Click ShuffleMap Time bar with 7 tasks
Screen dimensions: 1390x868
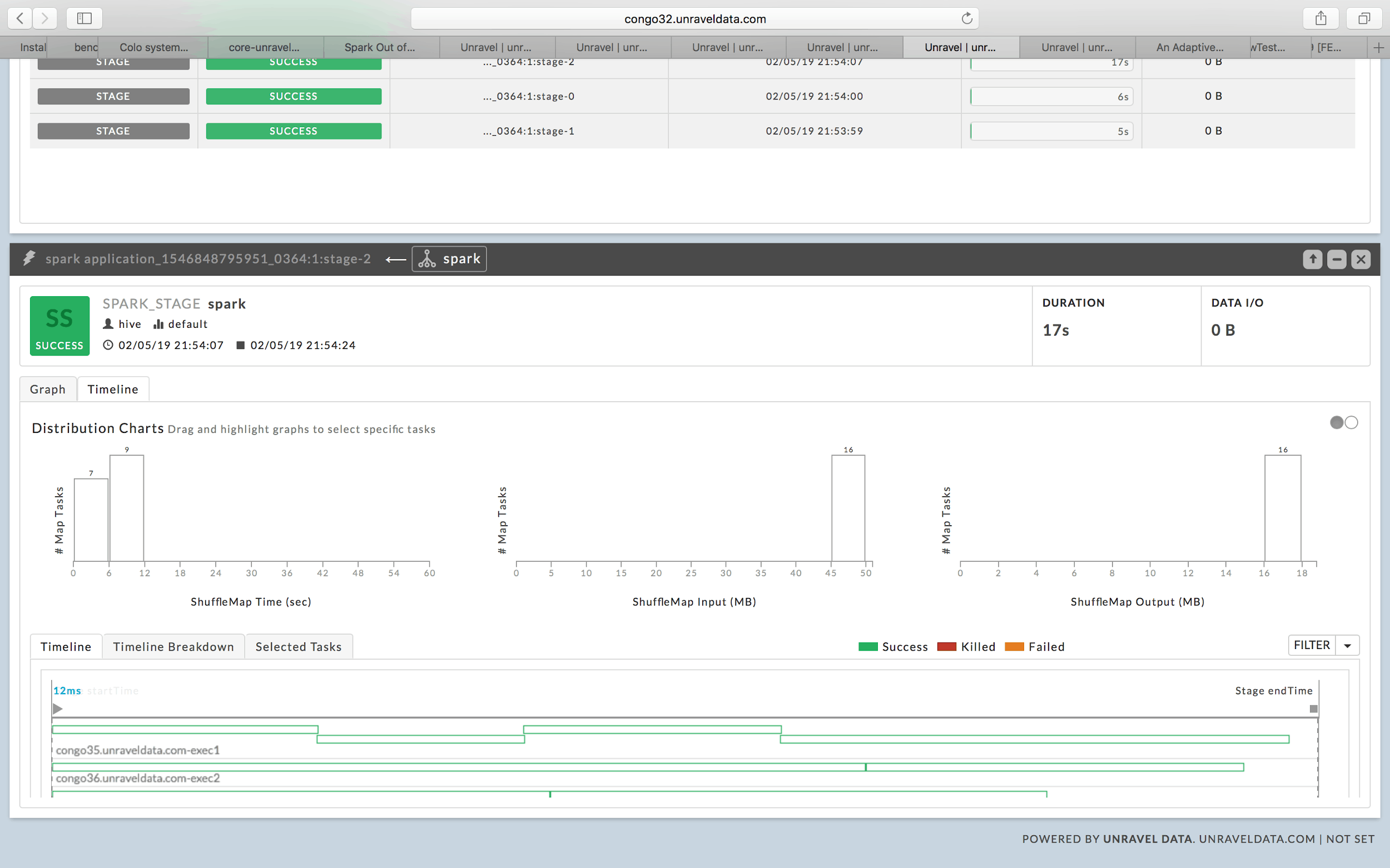pyautogui.click(x=91, y=520)
